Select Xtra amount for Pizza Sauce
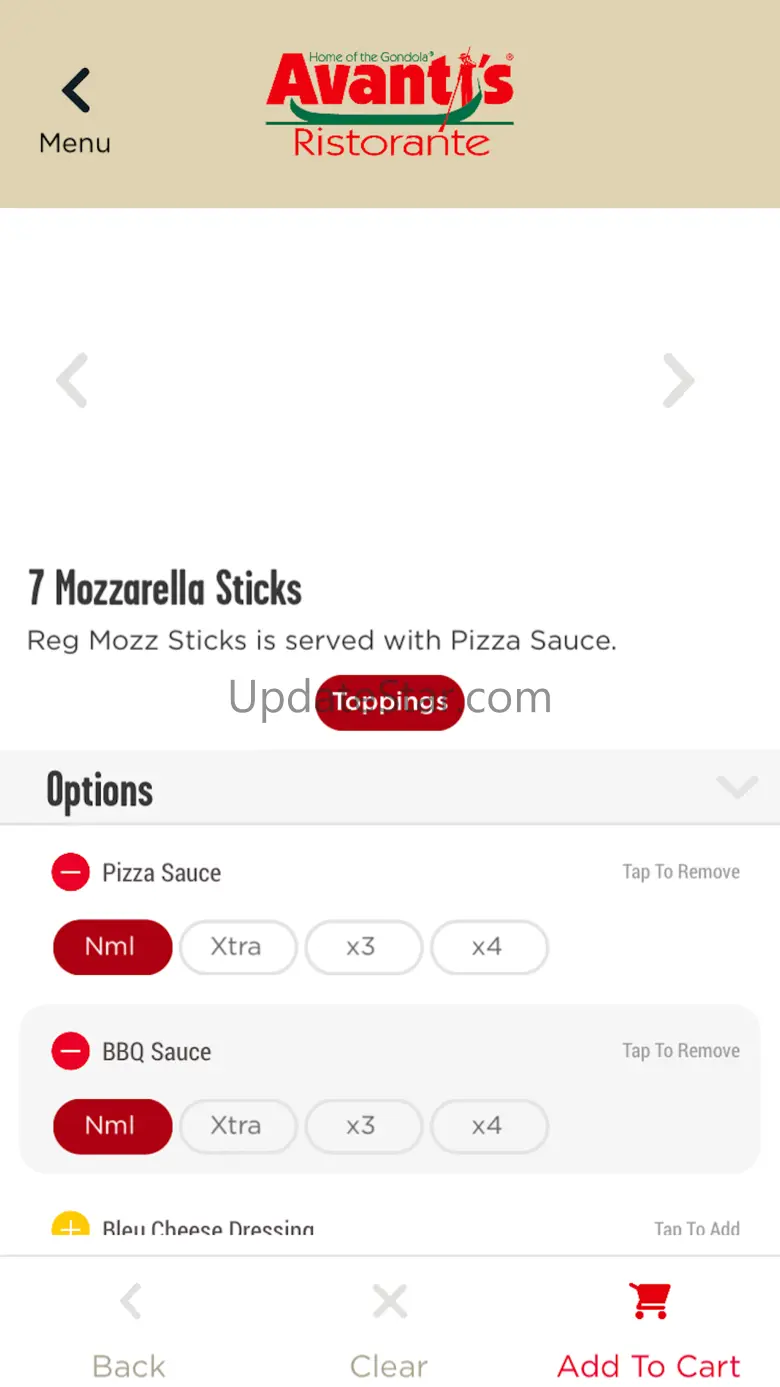This screenshot has height=1387, width=780. [236, 946]
